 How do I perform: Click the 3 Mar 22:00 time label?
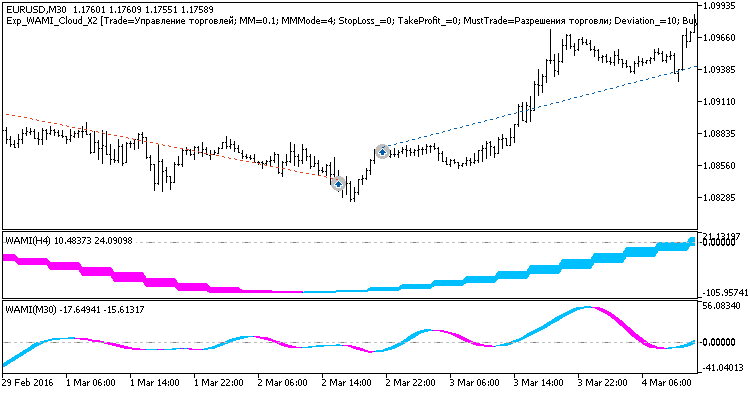(603, 383)
